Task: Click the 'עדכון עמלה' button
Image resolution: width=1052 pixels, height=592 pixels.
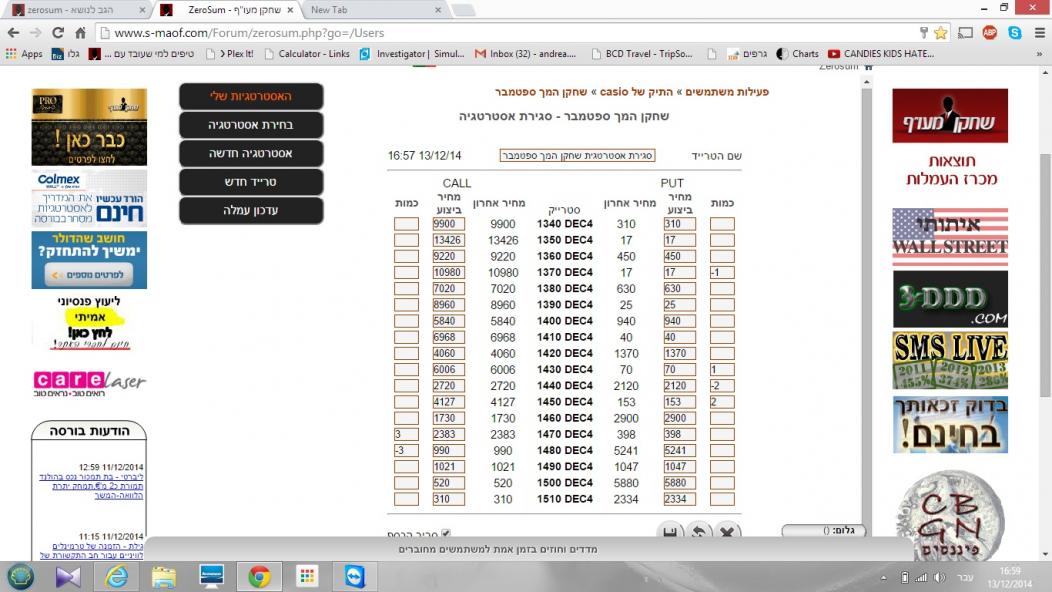Action: coord(251,211)
